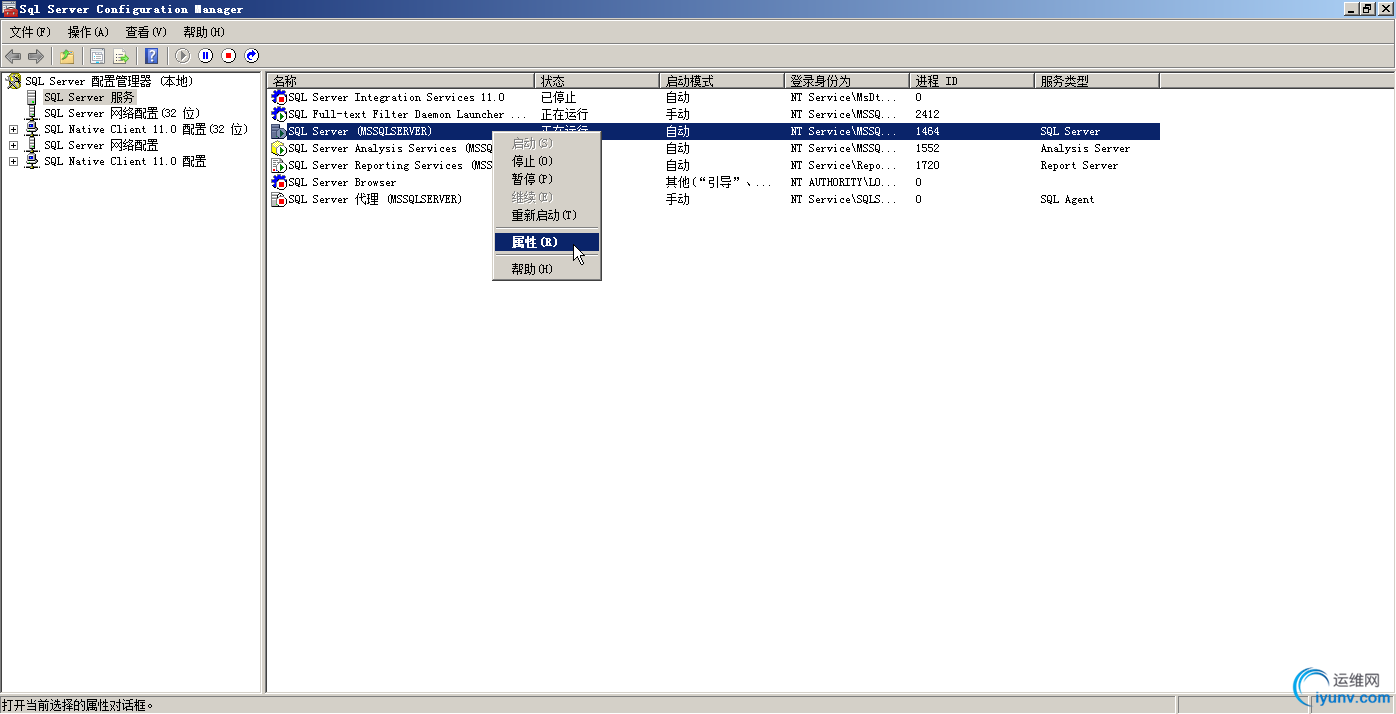Click 手动 start mode of SQL Server 代理
Screen dimensions: 1396x714
point(677,199)
